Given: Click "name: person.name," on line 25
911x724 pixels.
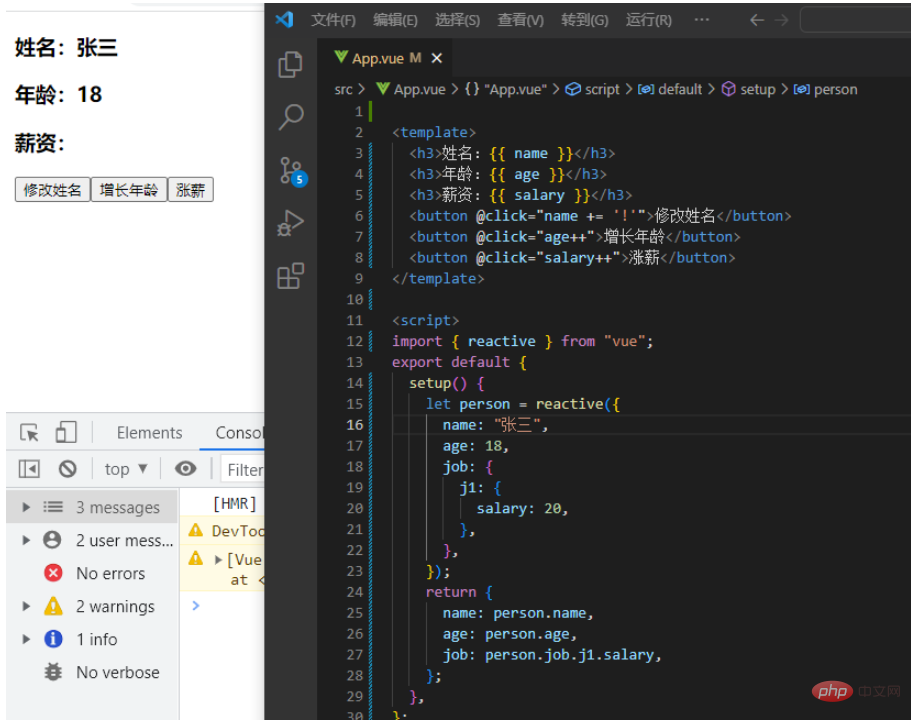Looking at the screenshot, I should (x=518, y=613).
